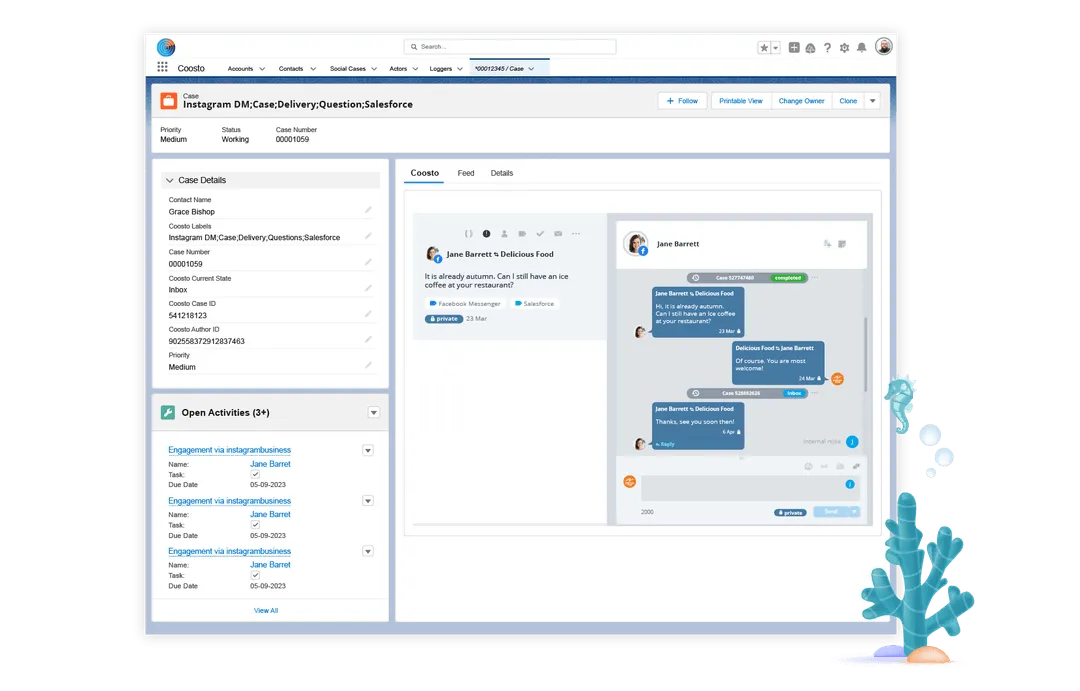The width and height of the screenshot is (1080, 691).
Task: Click the Salesforce label tag
Action: [534, 304]
